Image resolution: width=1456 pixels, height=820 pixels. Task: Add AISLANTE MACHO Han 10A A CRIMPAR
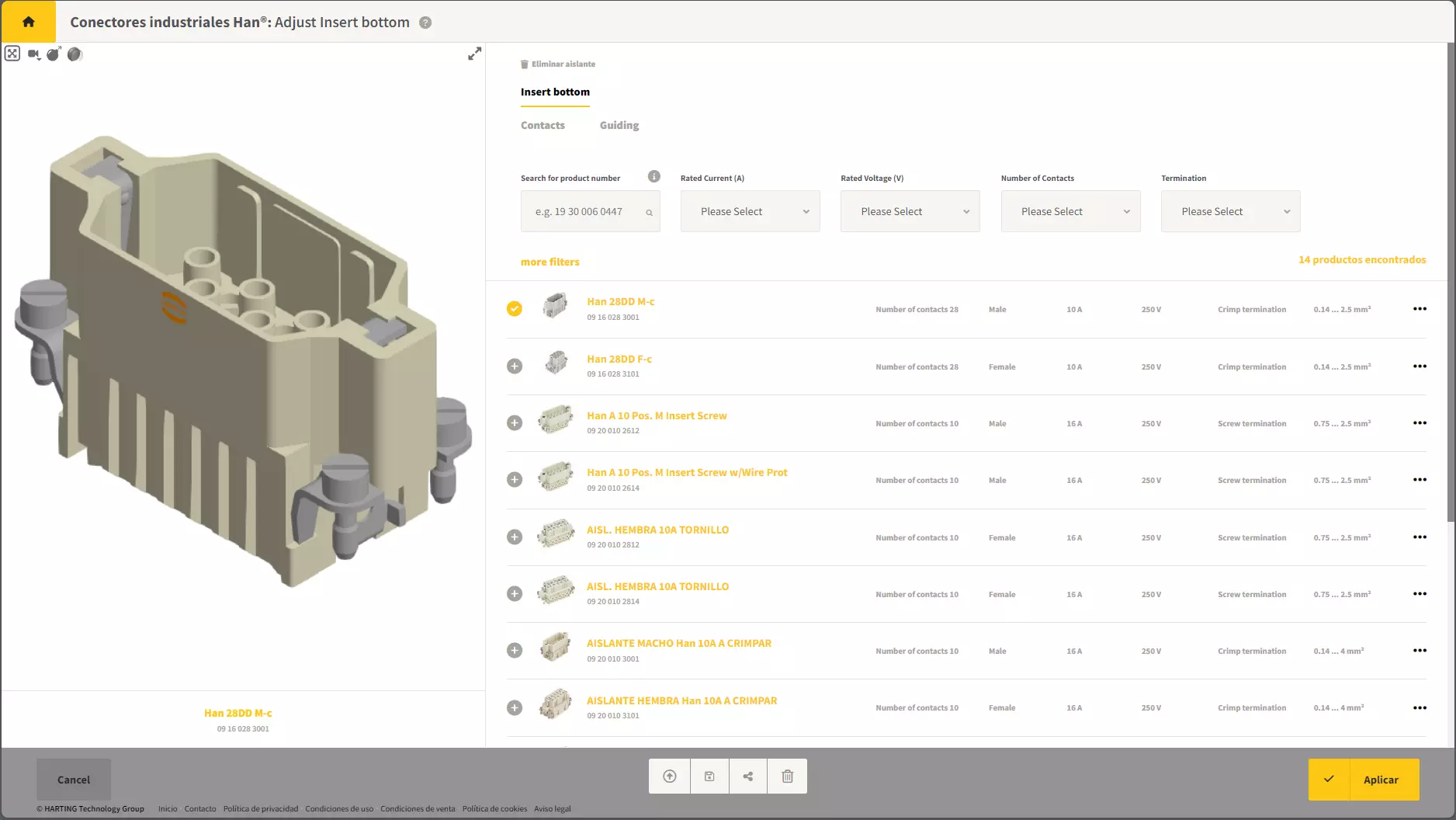pos(515,651)
